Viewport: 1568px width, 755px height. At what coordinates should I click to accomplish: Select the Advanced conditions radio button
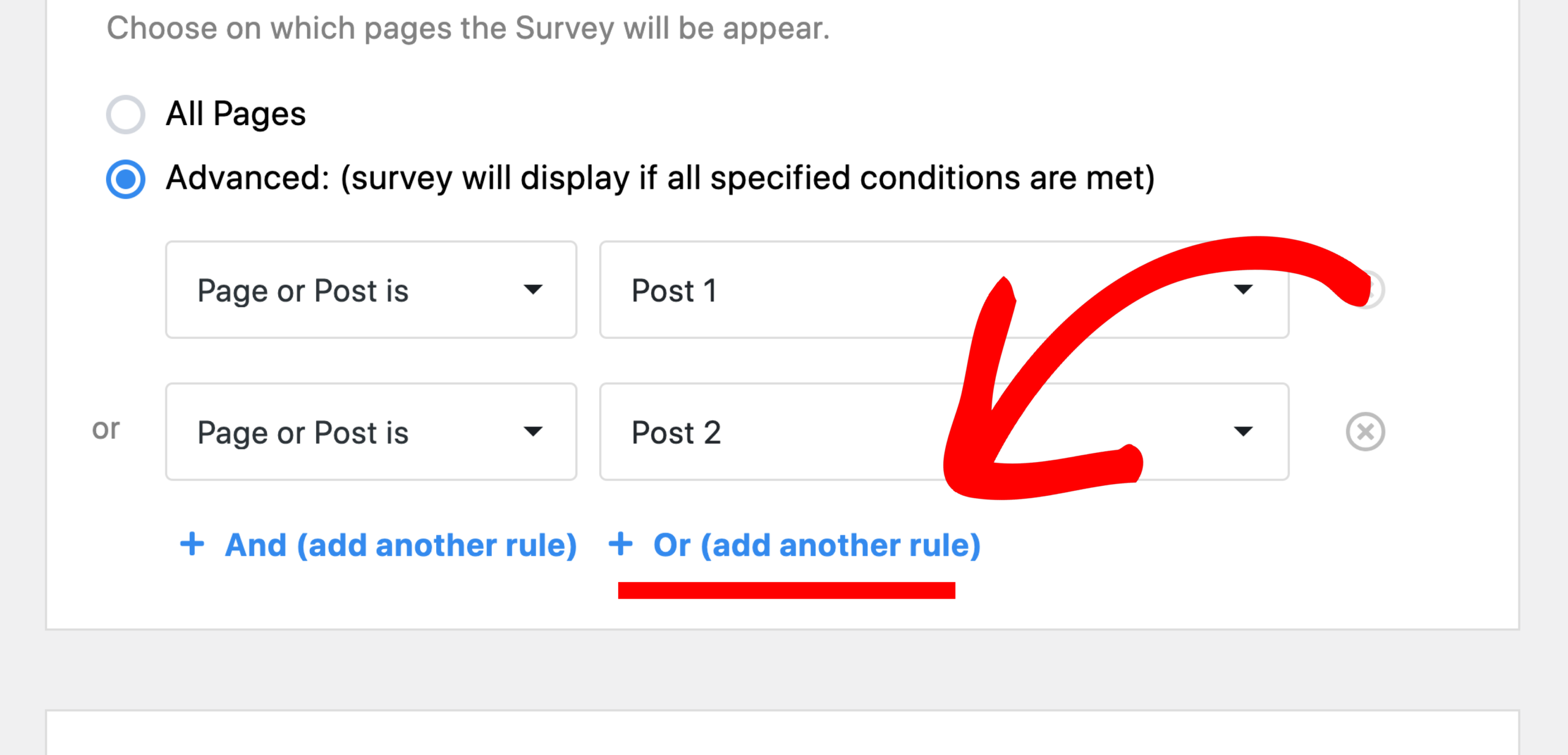click(126, 179)
